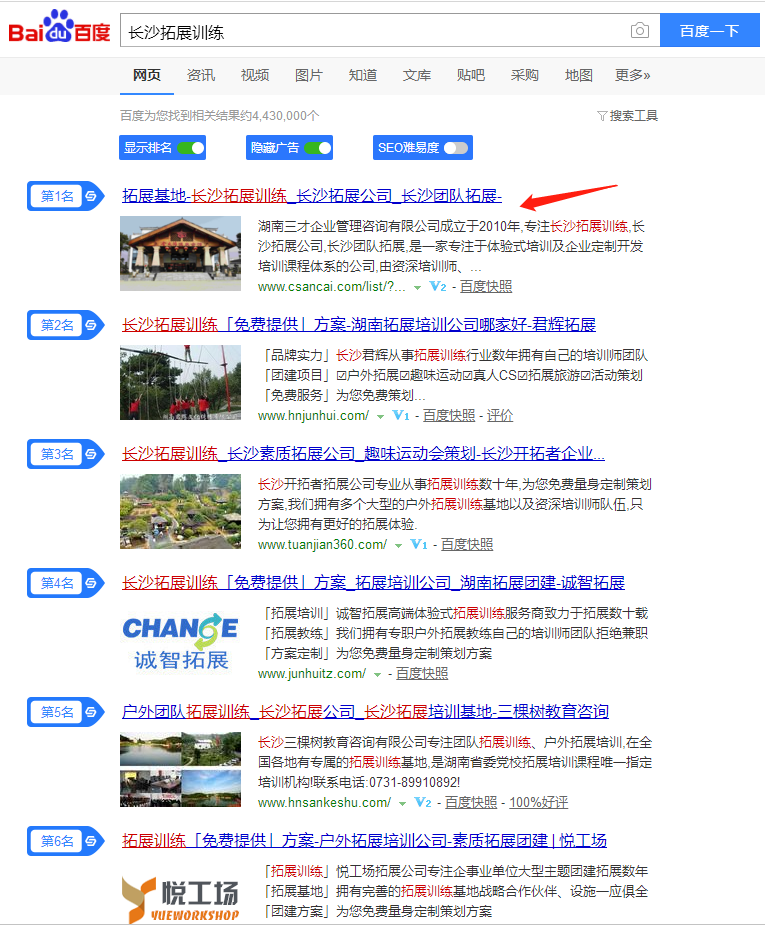Screen dimensions: 765x927
Task: Click the lake collage thumbnail for 三棵树
Action: click(180, 769)
